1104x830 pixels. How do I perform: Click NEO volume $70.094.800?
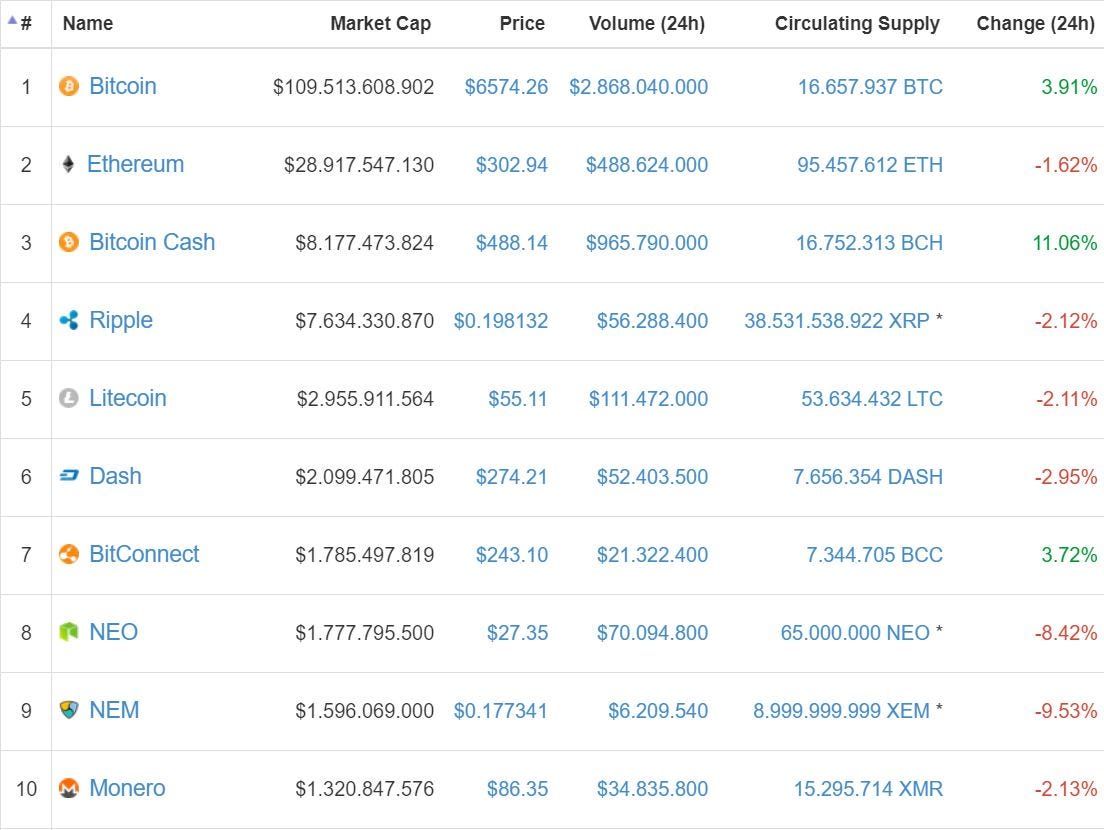click(653, 633)
